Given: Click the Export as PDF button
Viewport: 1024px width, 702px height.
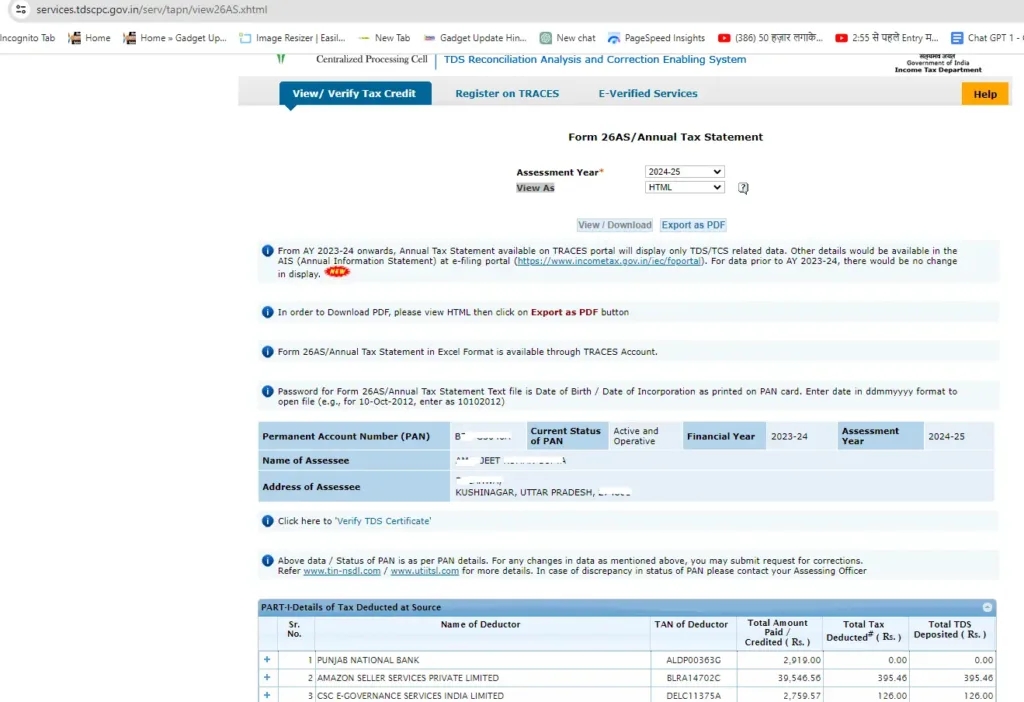Looking at the screenshot, I should pyautogui.click(x=693, y=225).
